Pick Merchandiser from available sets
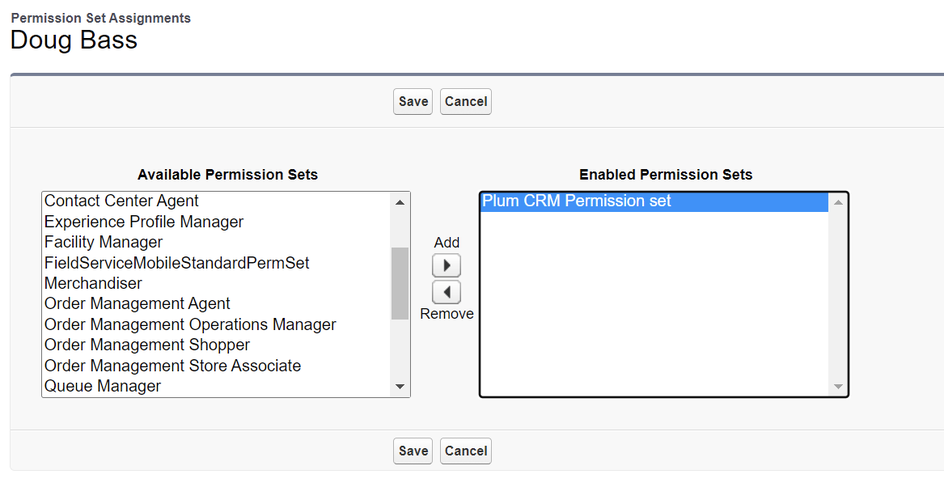The image size is (944, 487). pyautogui.click(x=93, y=283)
